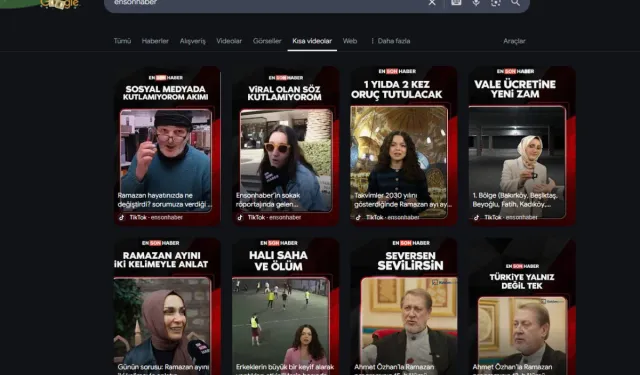Expand the Daha fazla menu
This screenshot has width=640, height=375.
[391, 41]
